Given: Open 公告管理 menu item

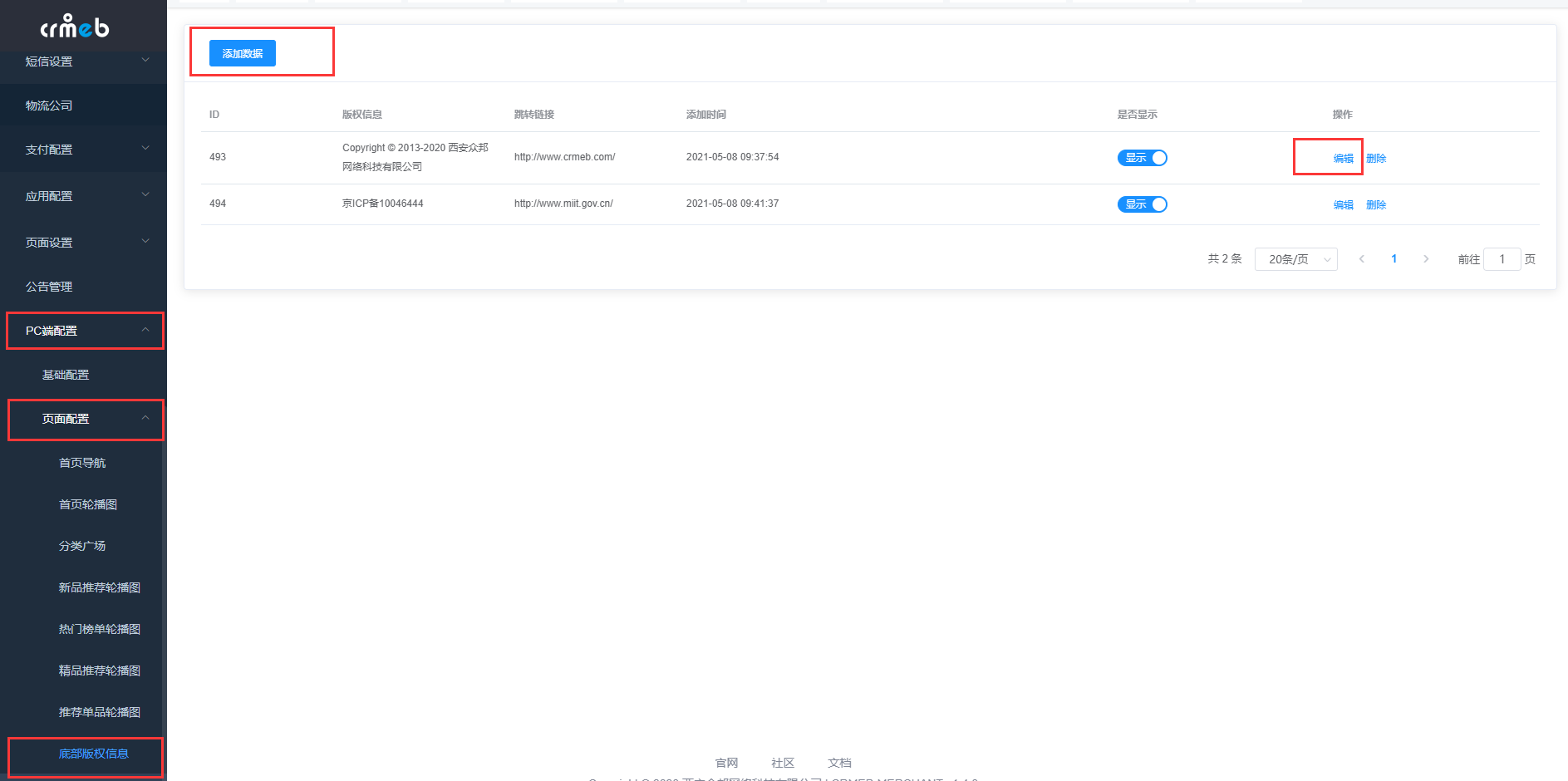Looking at the screenshot, I should [83, 287].
